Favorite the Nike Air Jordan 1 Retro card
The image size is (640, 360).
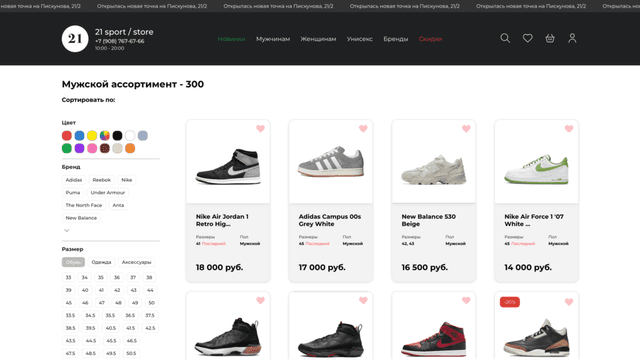[x=260, y=129]
